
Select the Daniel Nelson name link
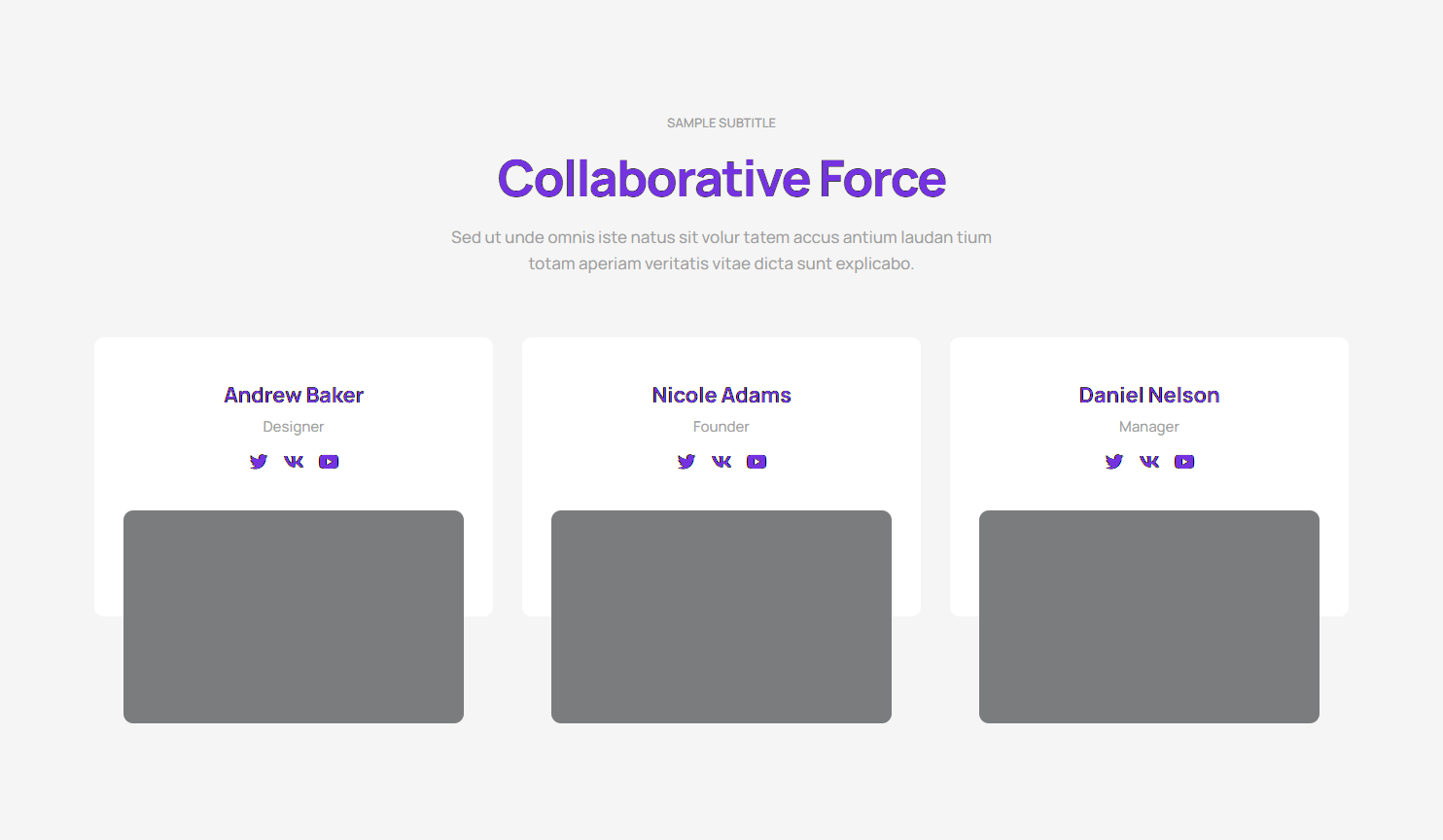click(1149, 396)
